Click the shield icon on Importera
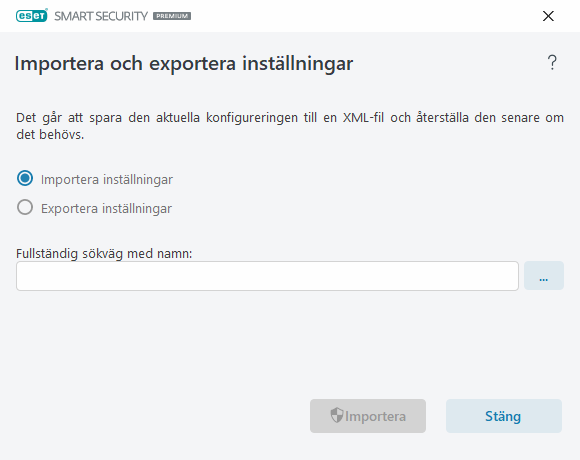Screen dimensions: 580x460 [x=337, y=415]
